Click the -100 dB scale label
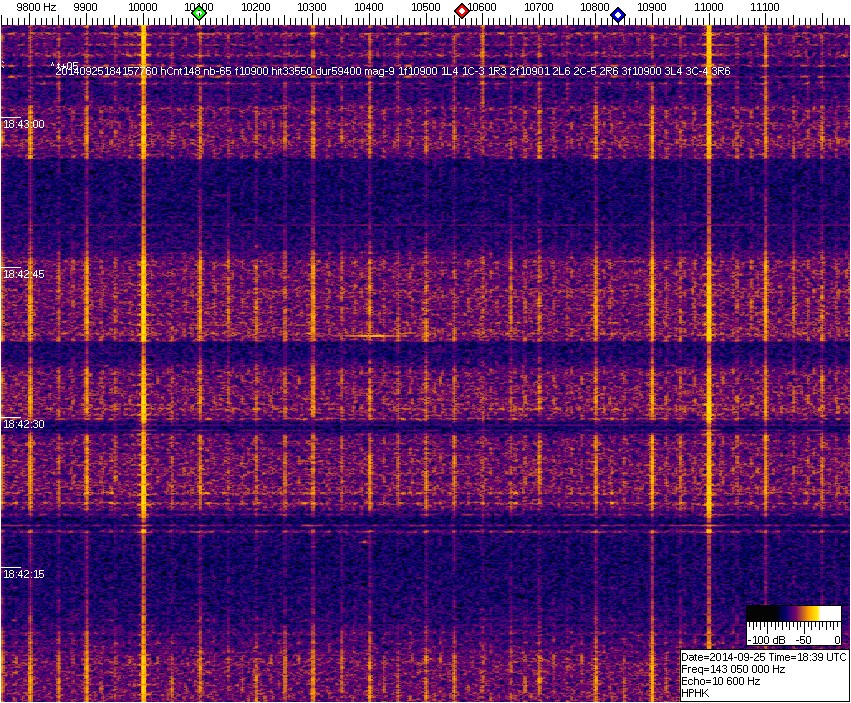 pos(766,639)
